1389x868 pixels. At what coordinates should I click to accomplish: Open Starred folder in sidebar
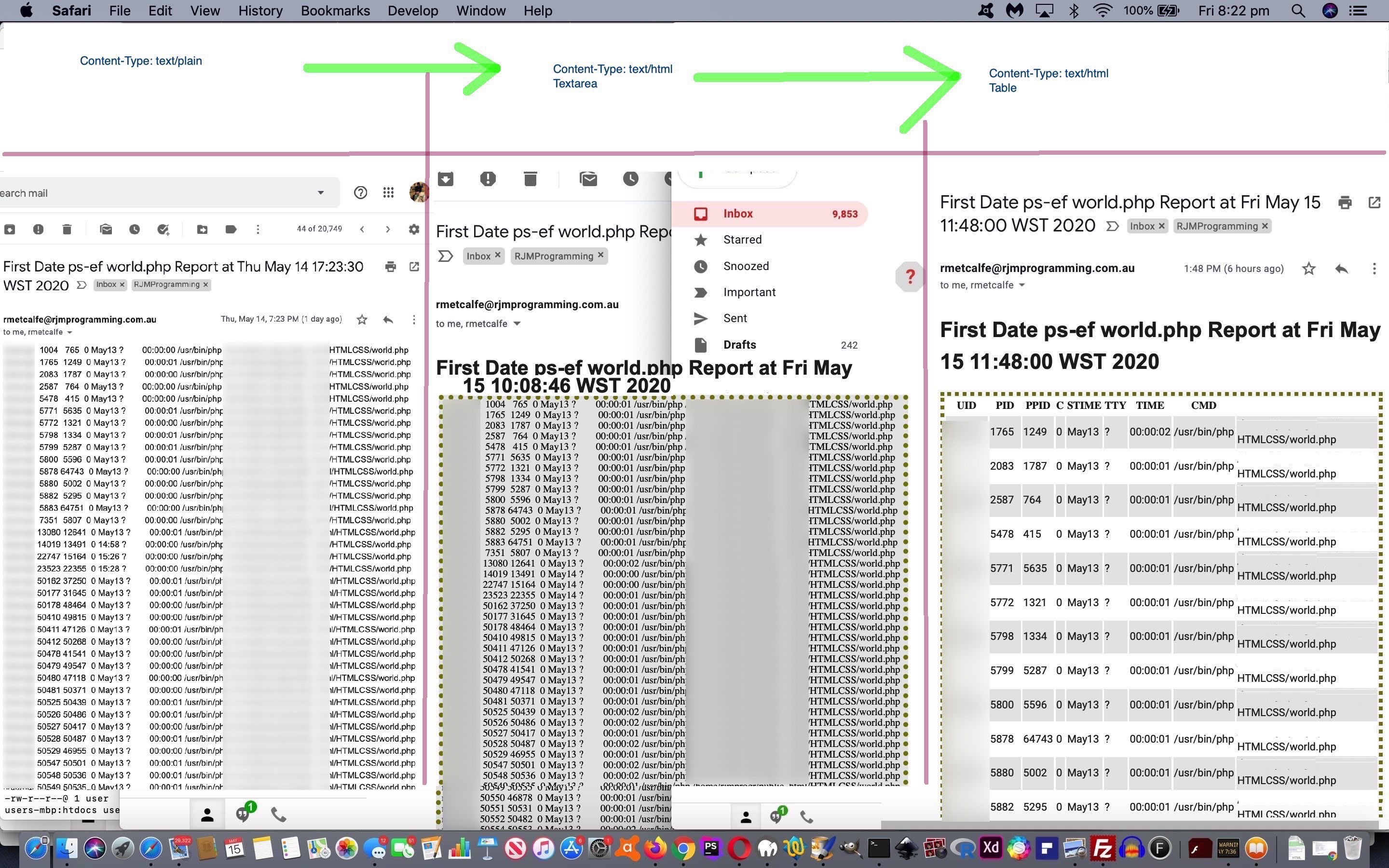tap(742, 239)
